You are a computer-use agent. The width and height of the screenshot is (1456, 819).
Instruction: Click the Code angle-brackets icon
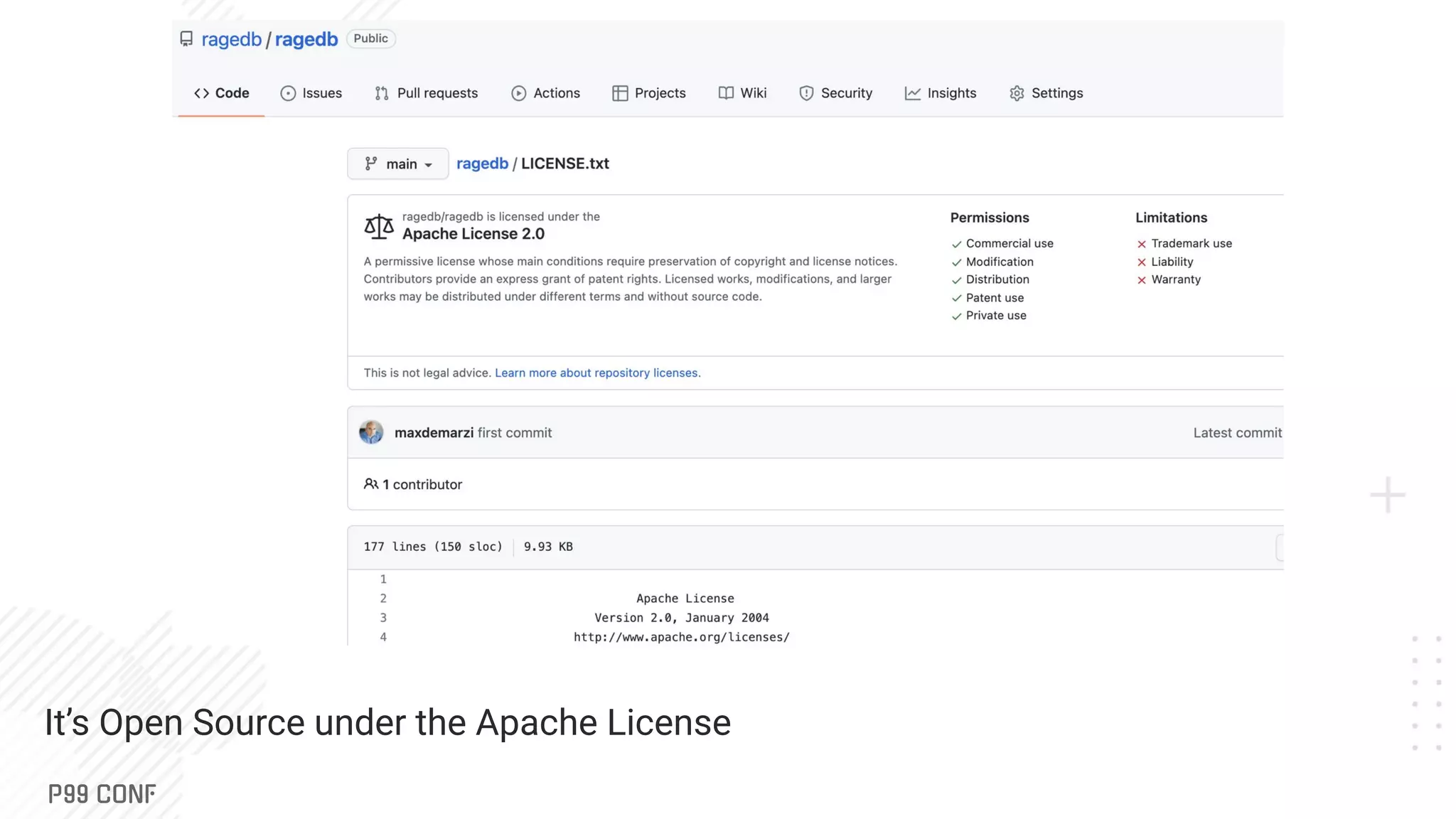coord(202,93)
